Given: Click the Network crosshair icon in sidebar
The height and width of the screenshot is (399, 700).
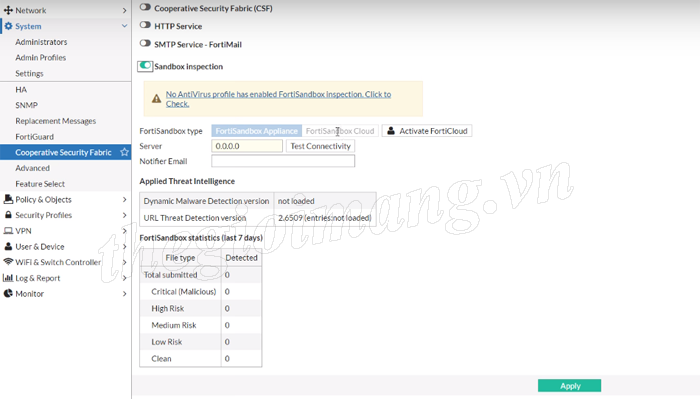Looking at the screenshot, I should pos(8,10).
